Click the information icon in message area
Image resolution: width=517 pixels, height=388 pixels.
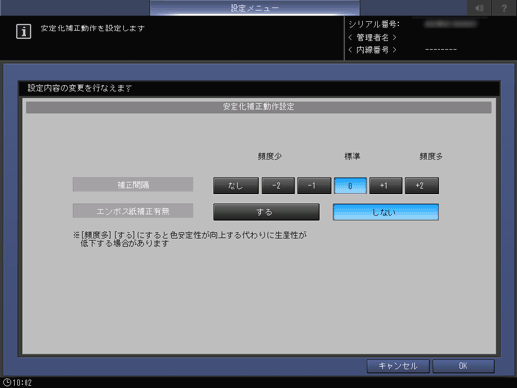tap(23, 32)
